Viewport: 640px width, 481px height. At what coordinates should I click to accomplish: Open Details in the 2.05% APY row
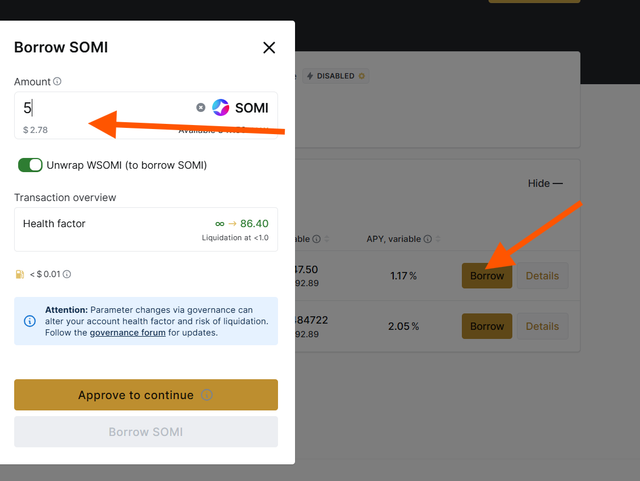(542, 326)
